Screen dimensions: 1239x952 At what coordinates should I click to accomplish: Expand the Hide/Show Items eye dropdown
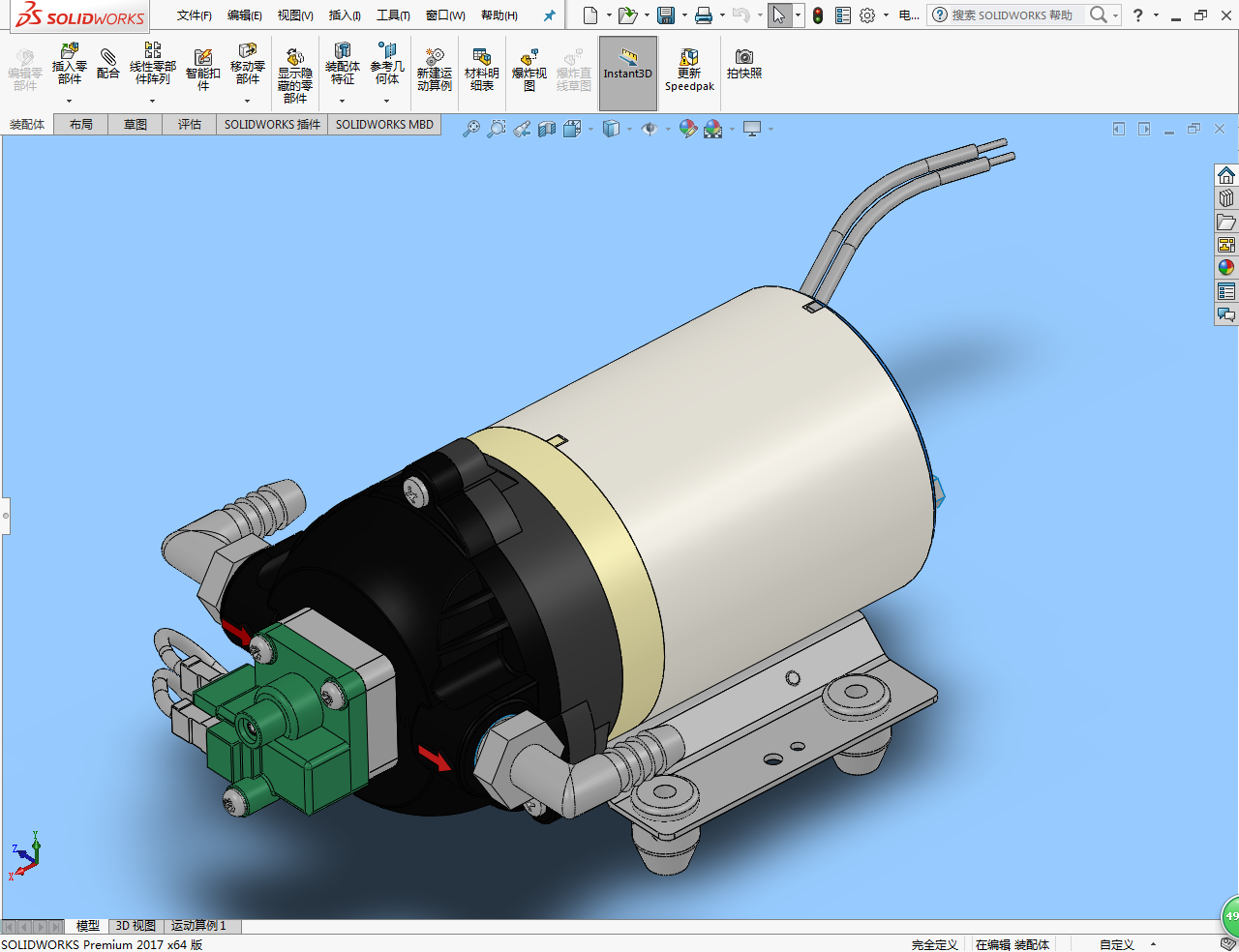[x=668, y=129]
